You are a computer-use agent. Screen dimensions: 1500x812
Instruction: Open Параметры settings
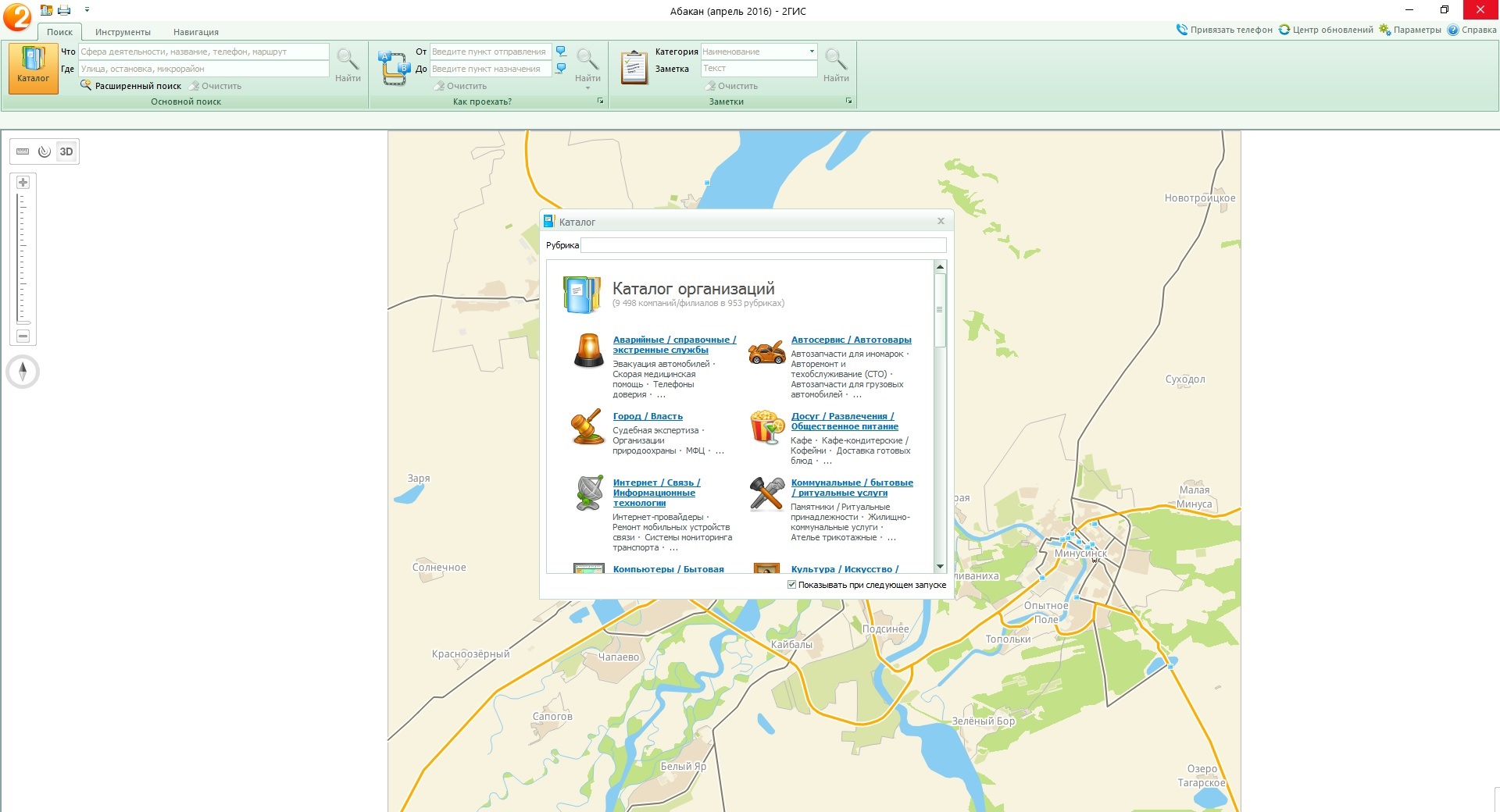(x=1410, y=30)
